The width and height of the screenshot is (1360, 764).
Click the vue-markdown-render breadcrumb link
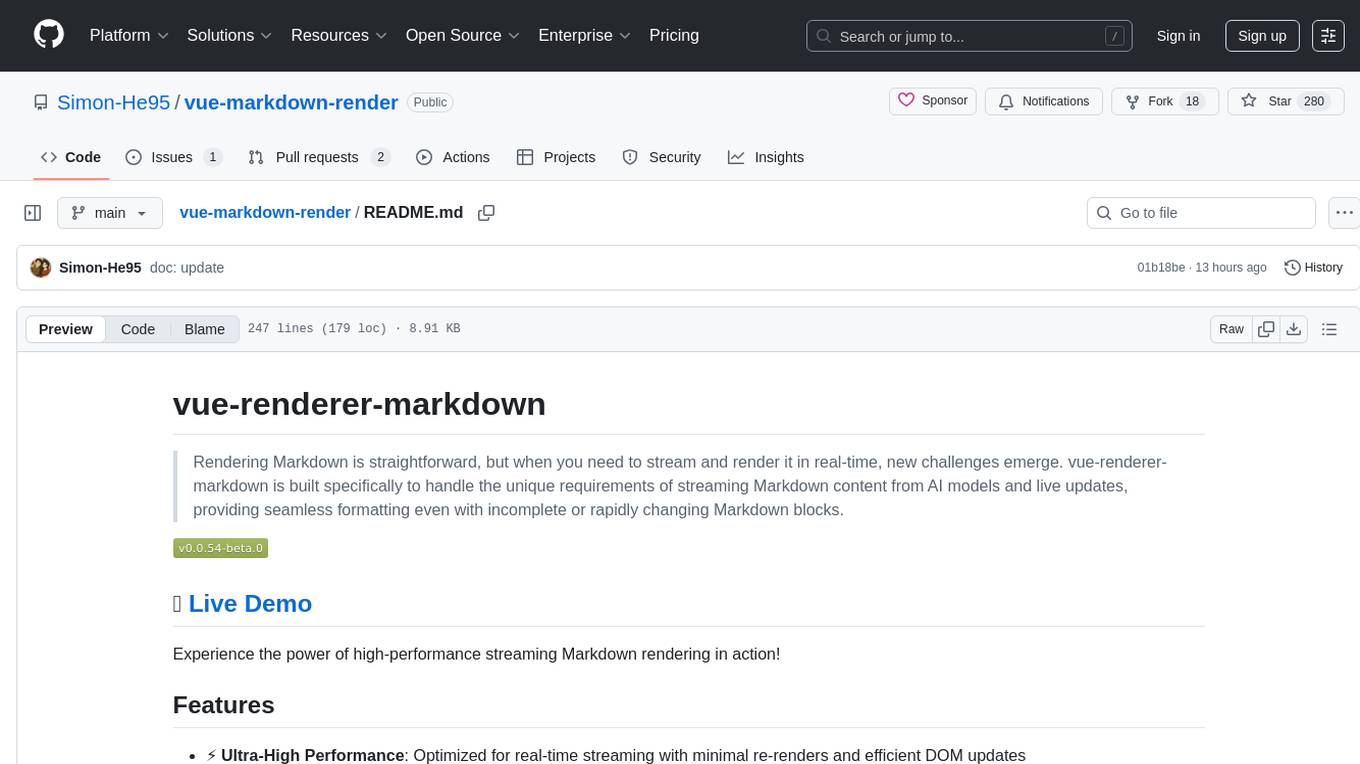coord(265,212)
